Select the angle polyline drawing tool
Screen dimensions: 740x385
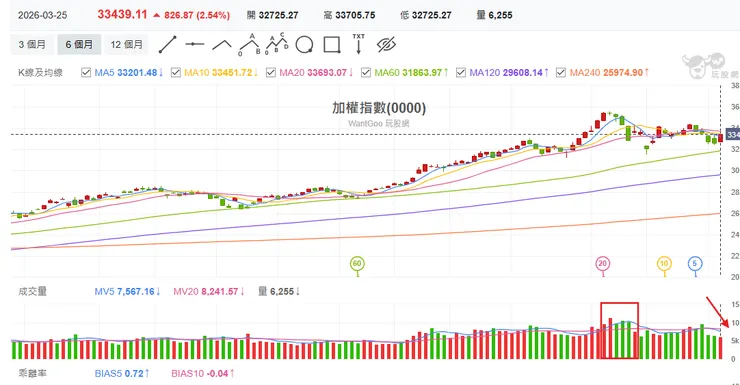coord(222,45)
